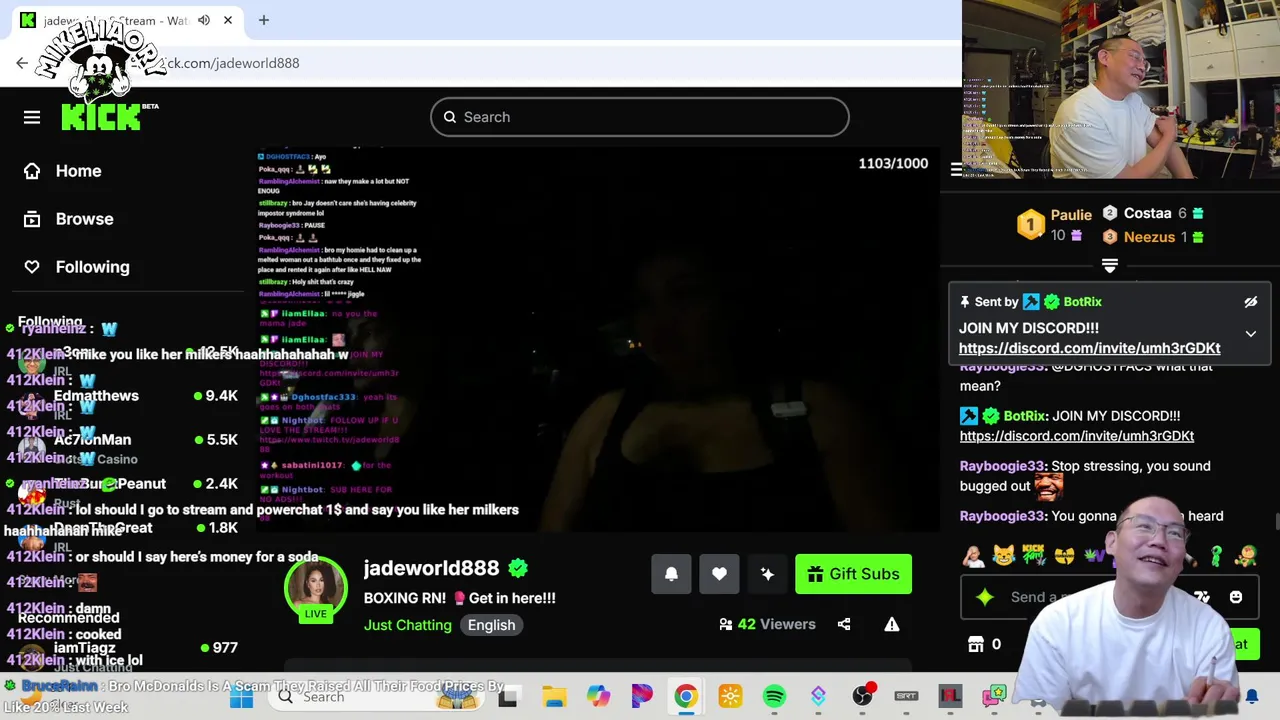The width and height of the screenshot is (1280, 720).
Task: Click the green sparkle icon in chat input
Action: click(x=985, y=598)
